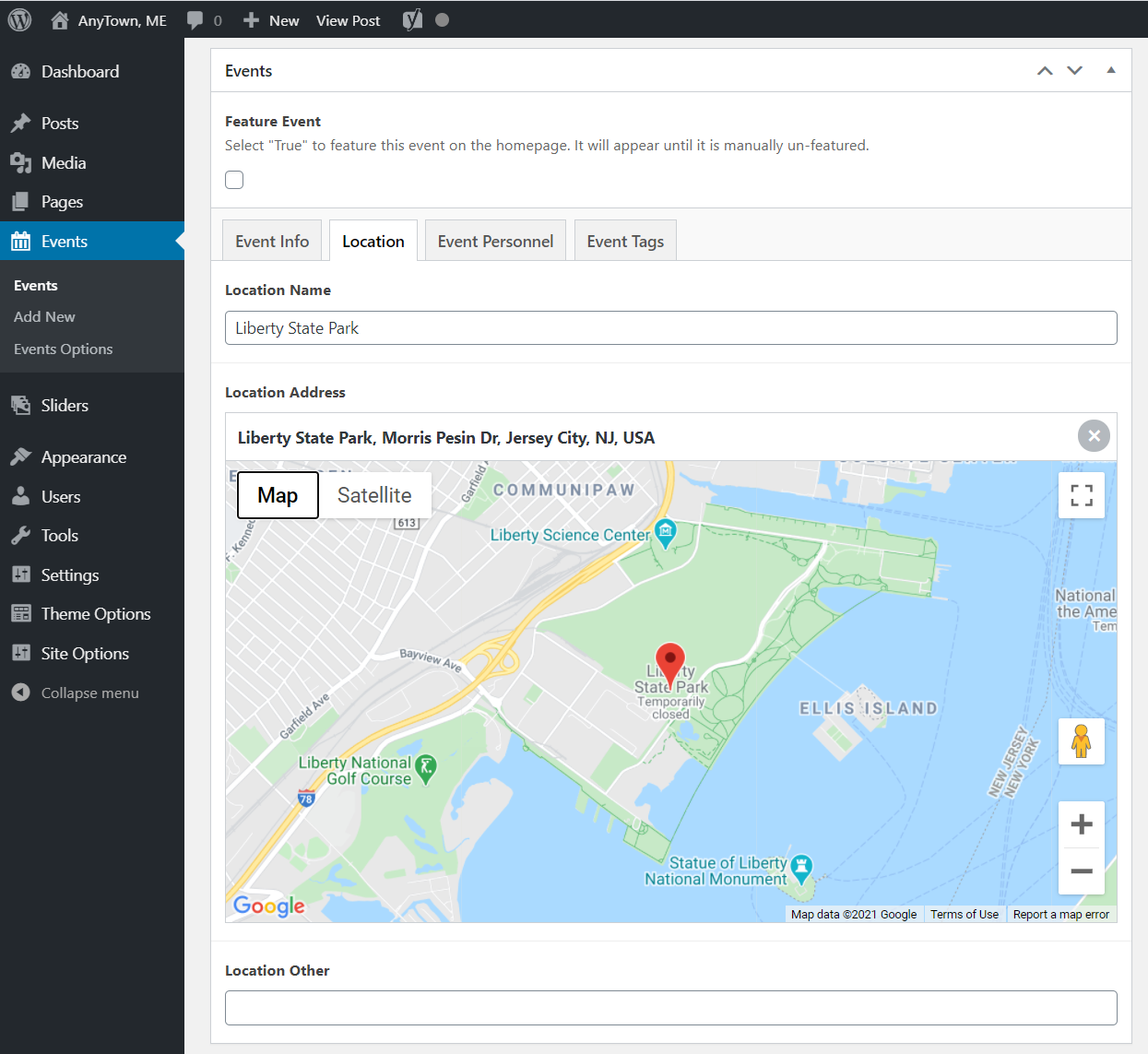Open New content menu in admin bar

pyautogui.click(x=270, y=20)
